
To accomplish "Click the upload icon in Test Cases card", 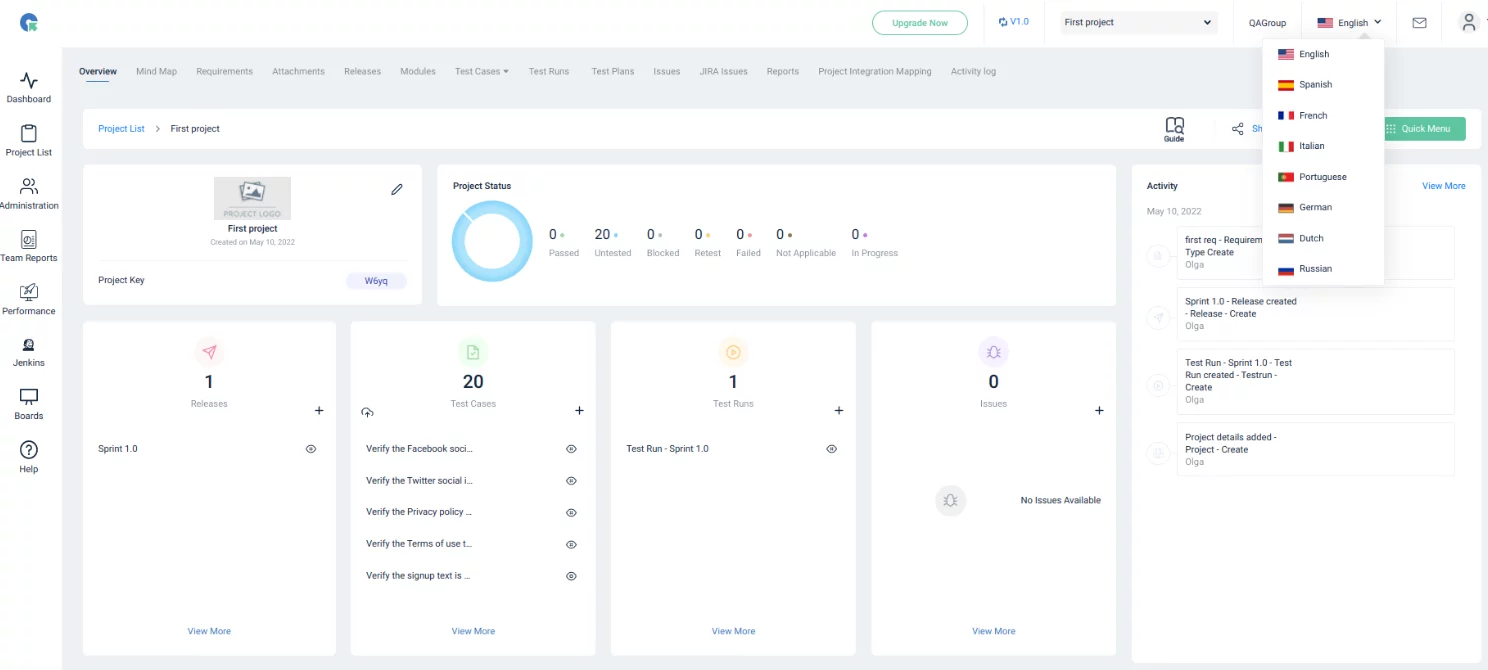I will (367, 412).
